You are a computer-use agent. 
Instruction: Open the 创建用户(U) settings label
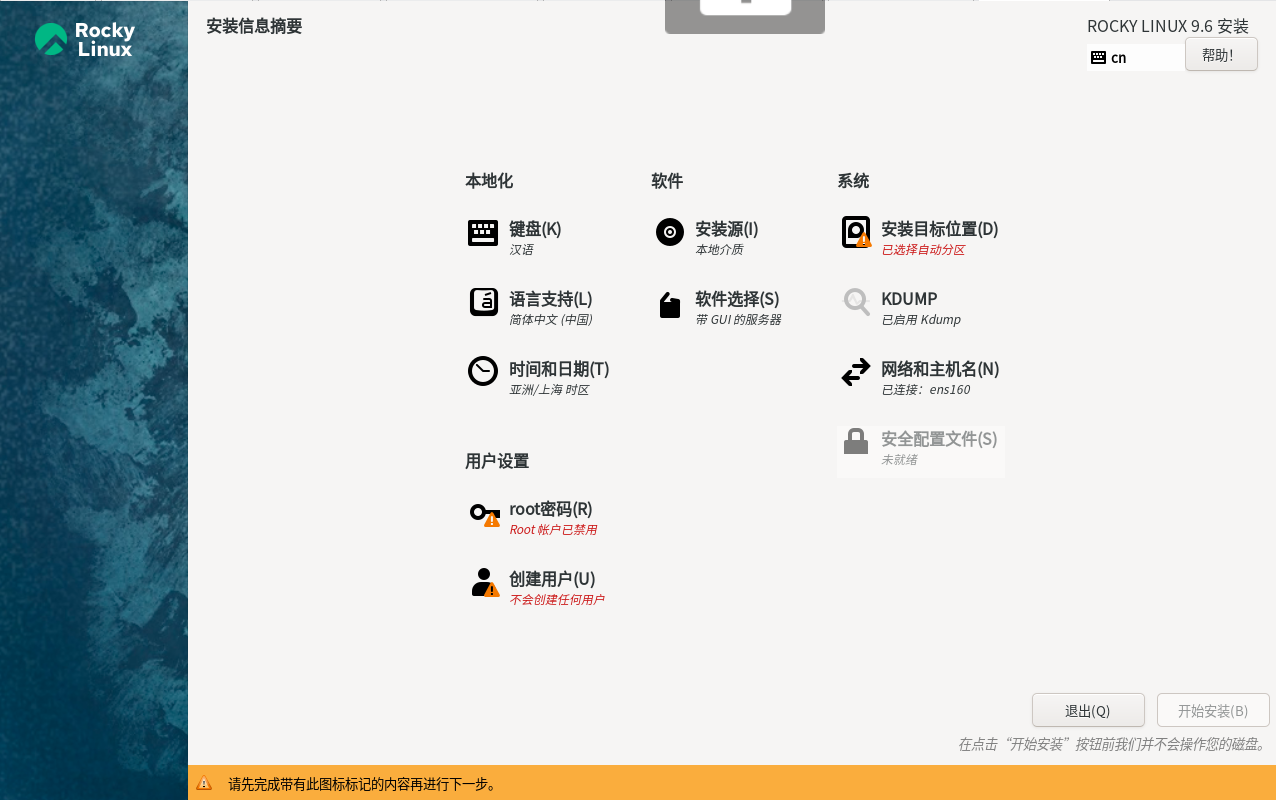[x=552, y=579]
